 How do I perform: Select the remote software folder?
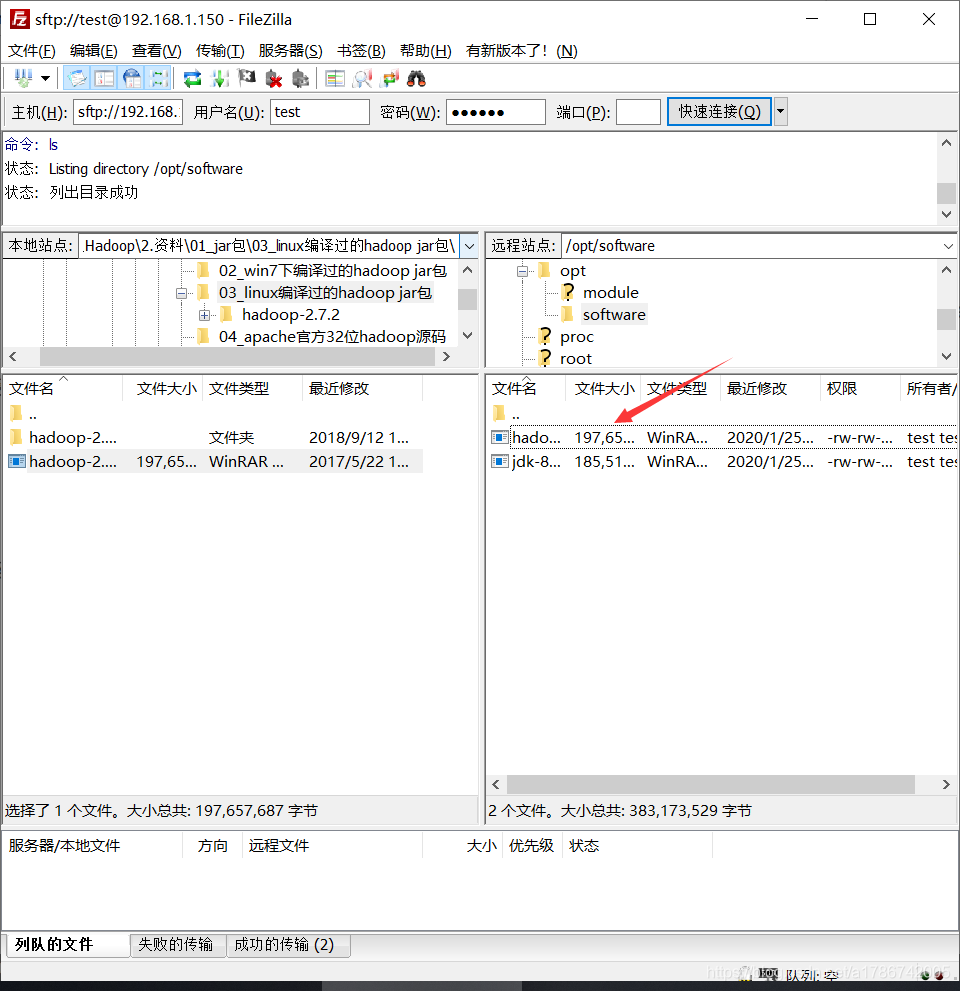point(614,315)
